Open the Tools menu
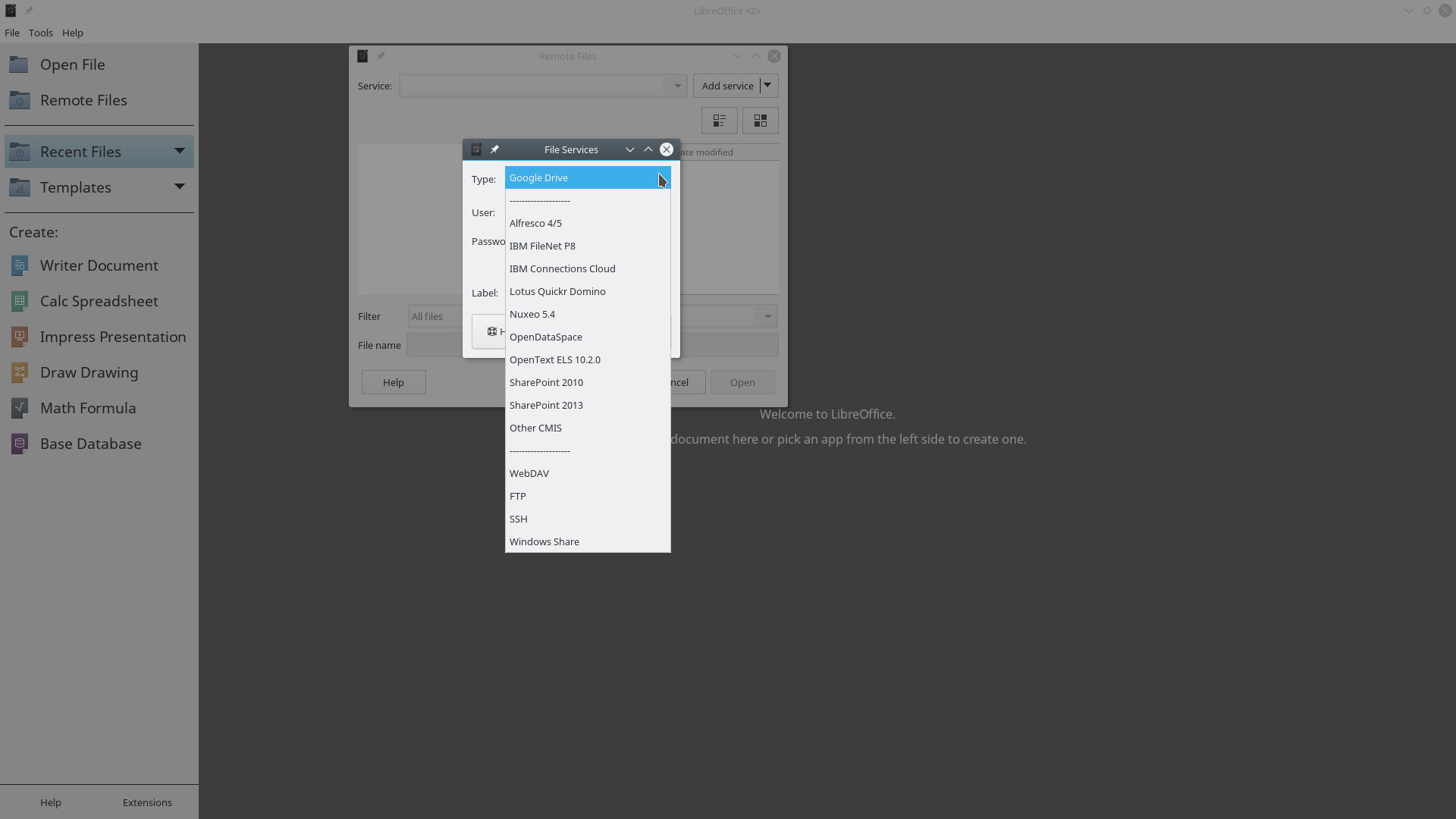Screen dimensions: 1456x819 click(x=40, y=33)
